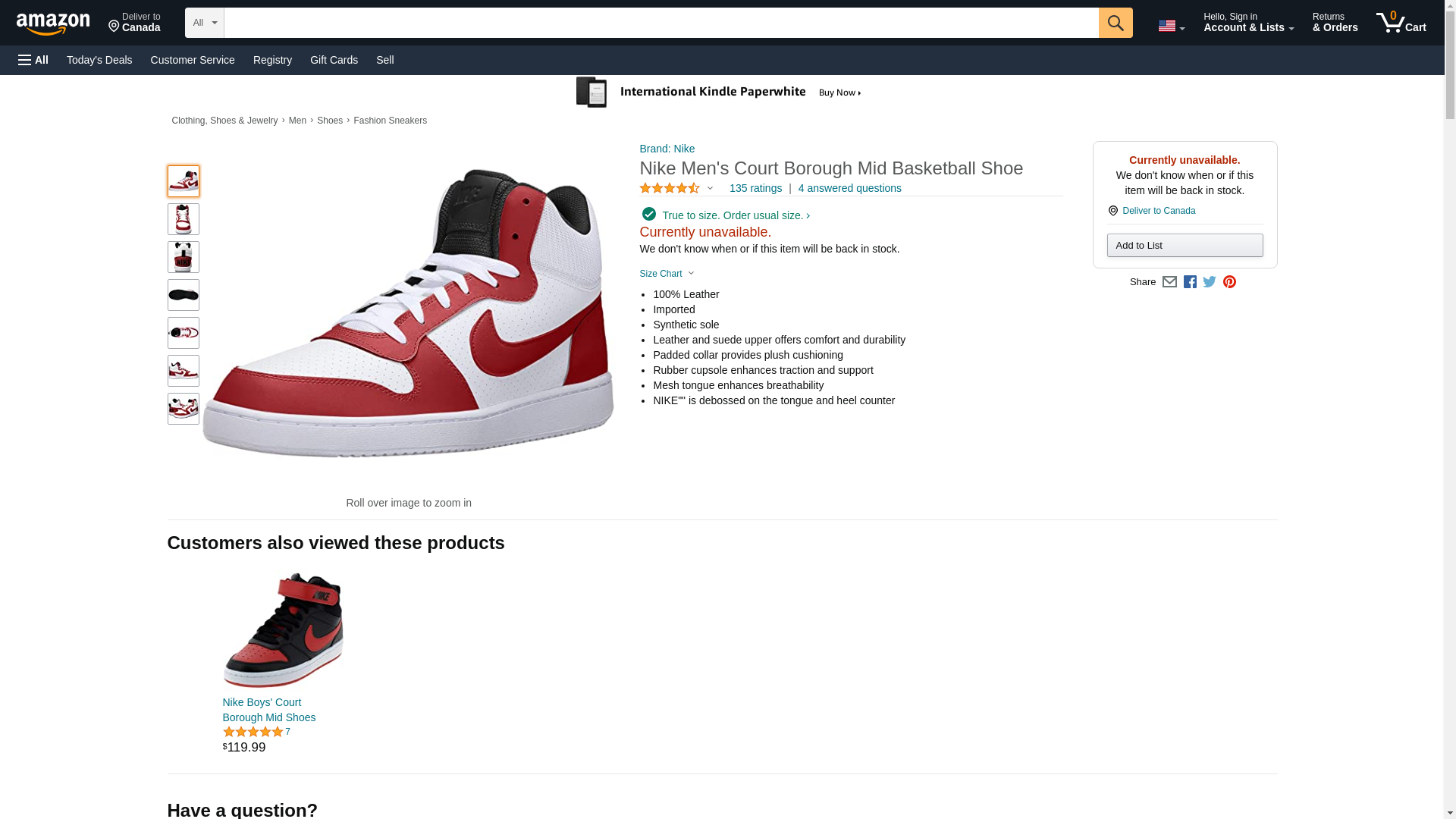
Task: Open the language flag selector
Action: click(1171, 26)
